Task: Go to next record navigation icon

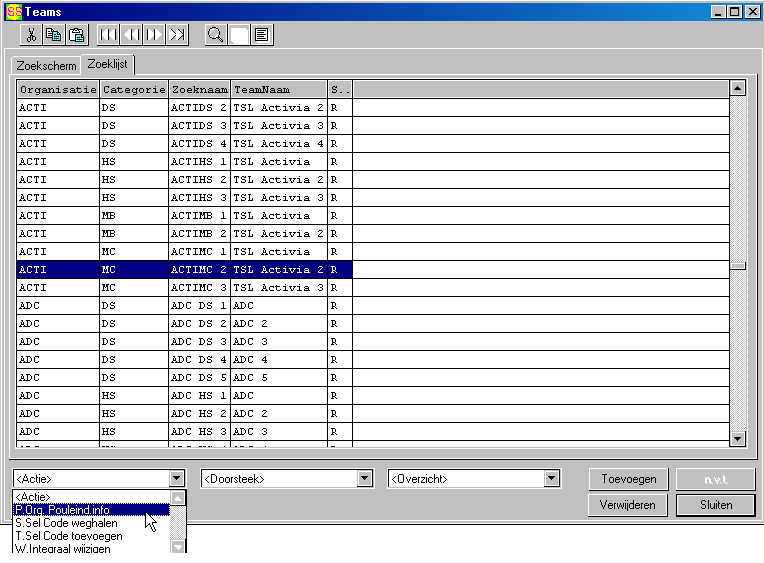Action: pyautogui.click(x=153, y=35)
